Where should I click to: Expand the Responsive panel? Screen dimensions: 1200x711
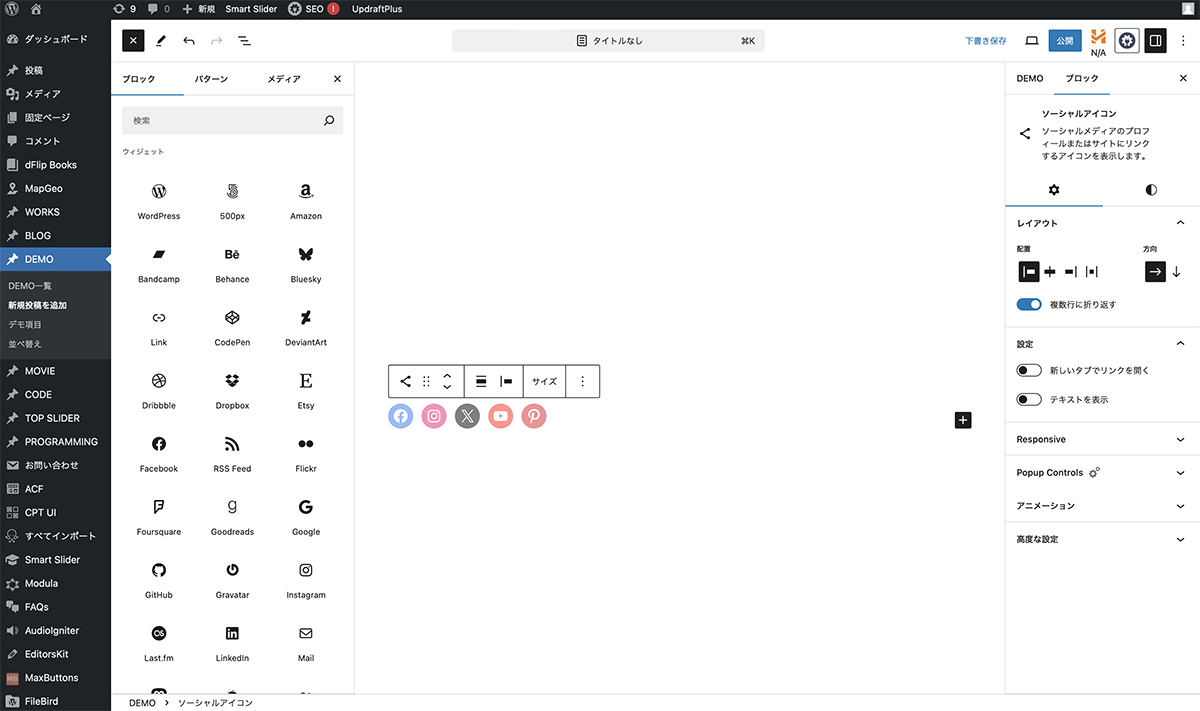(1100, 439)
